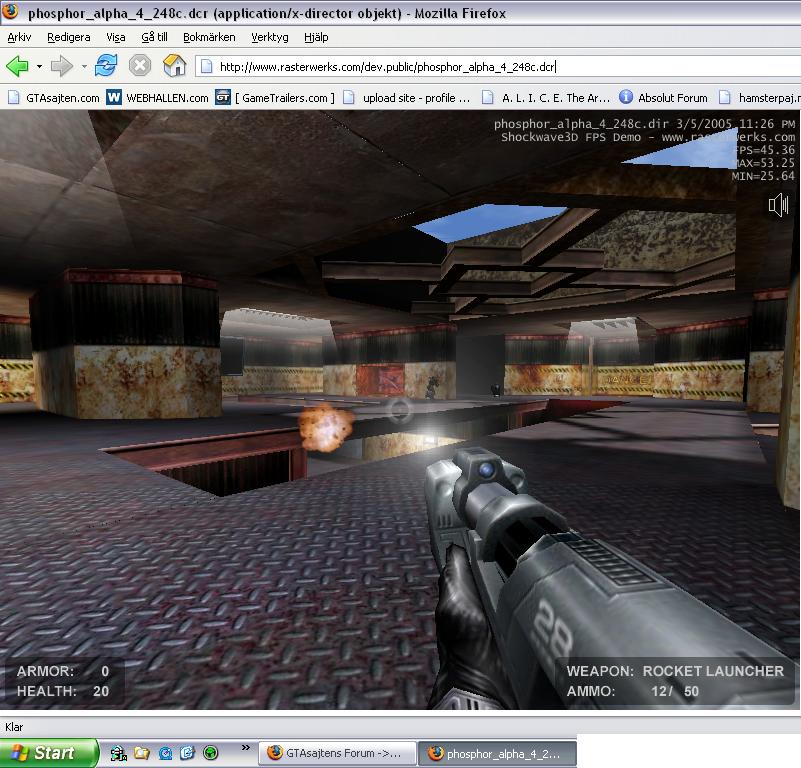Click the 'FPS=45.36' counter text
This screenshot has height=768, width=801.
[x=764, y=150]
